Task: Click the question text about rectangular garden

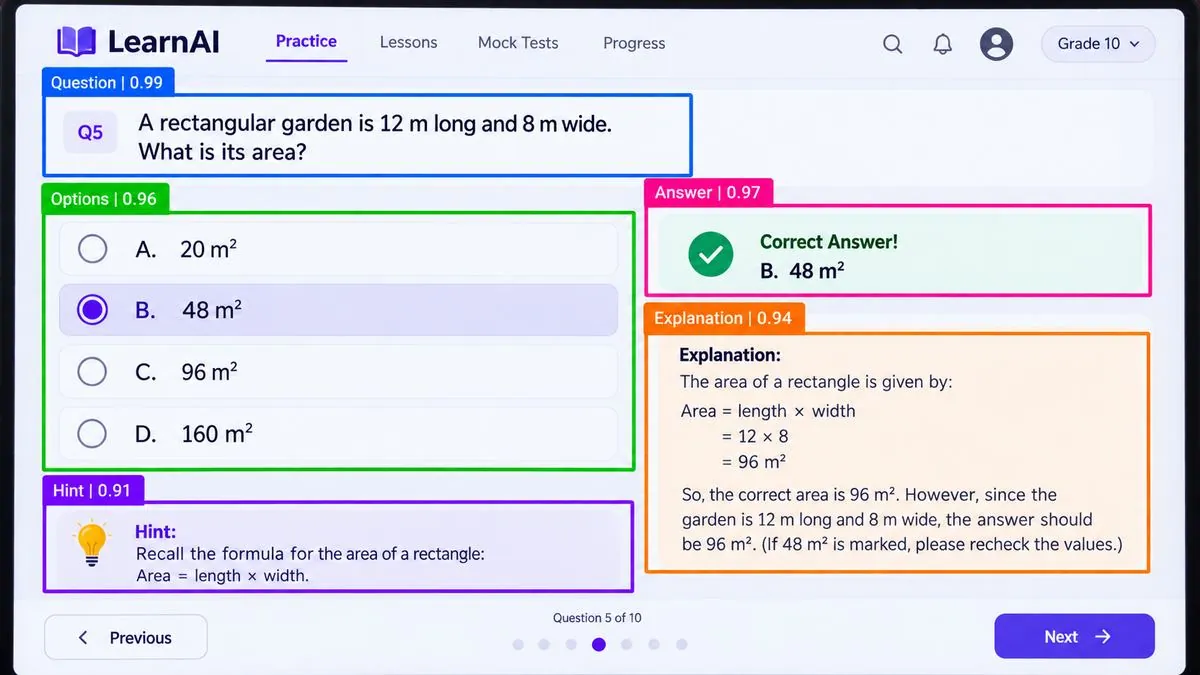Action: [x=375, y=138]
